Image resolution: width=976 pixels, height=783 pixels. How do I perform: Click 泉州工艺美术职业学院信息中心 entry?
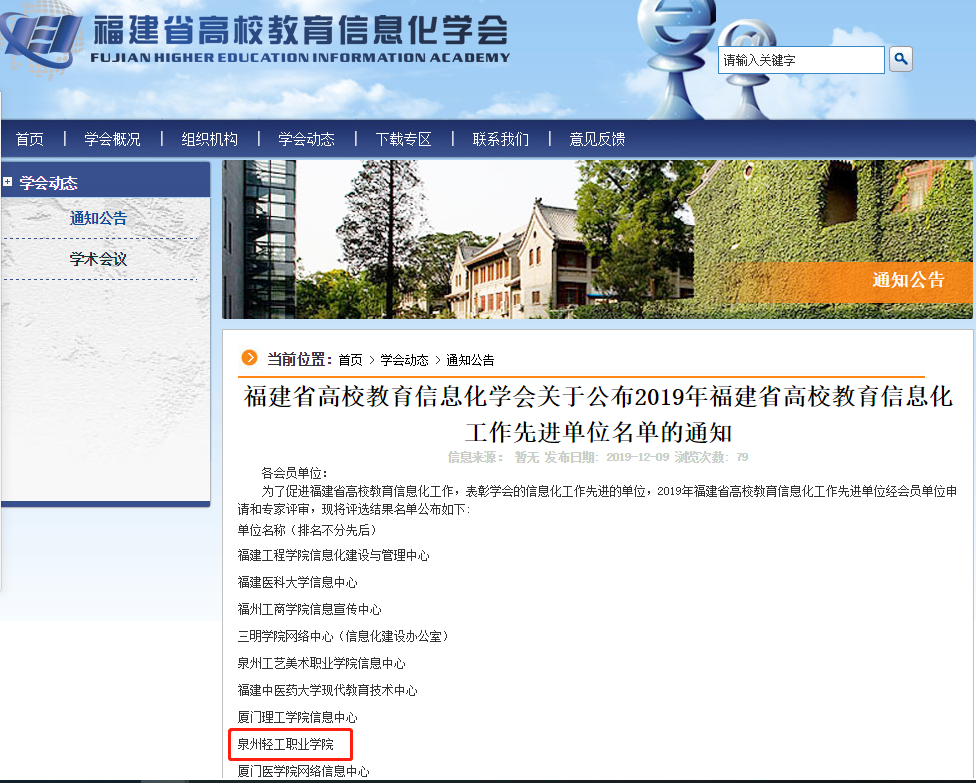tap(322, 663)
